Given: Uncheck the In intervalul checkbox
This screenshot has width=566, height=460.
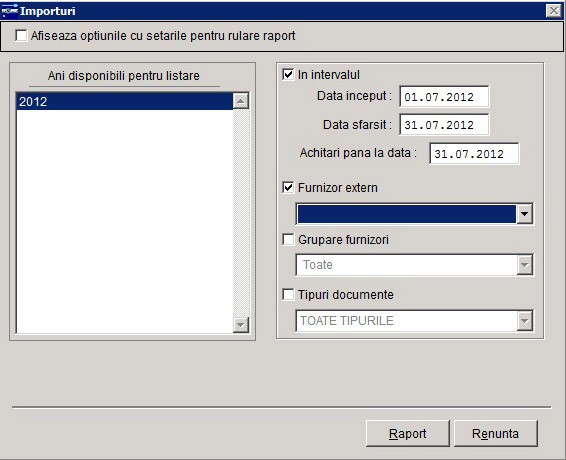Looking at the screenshot, I should point(288,75).
